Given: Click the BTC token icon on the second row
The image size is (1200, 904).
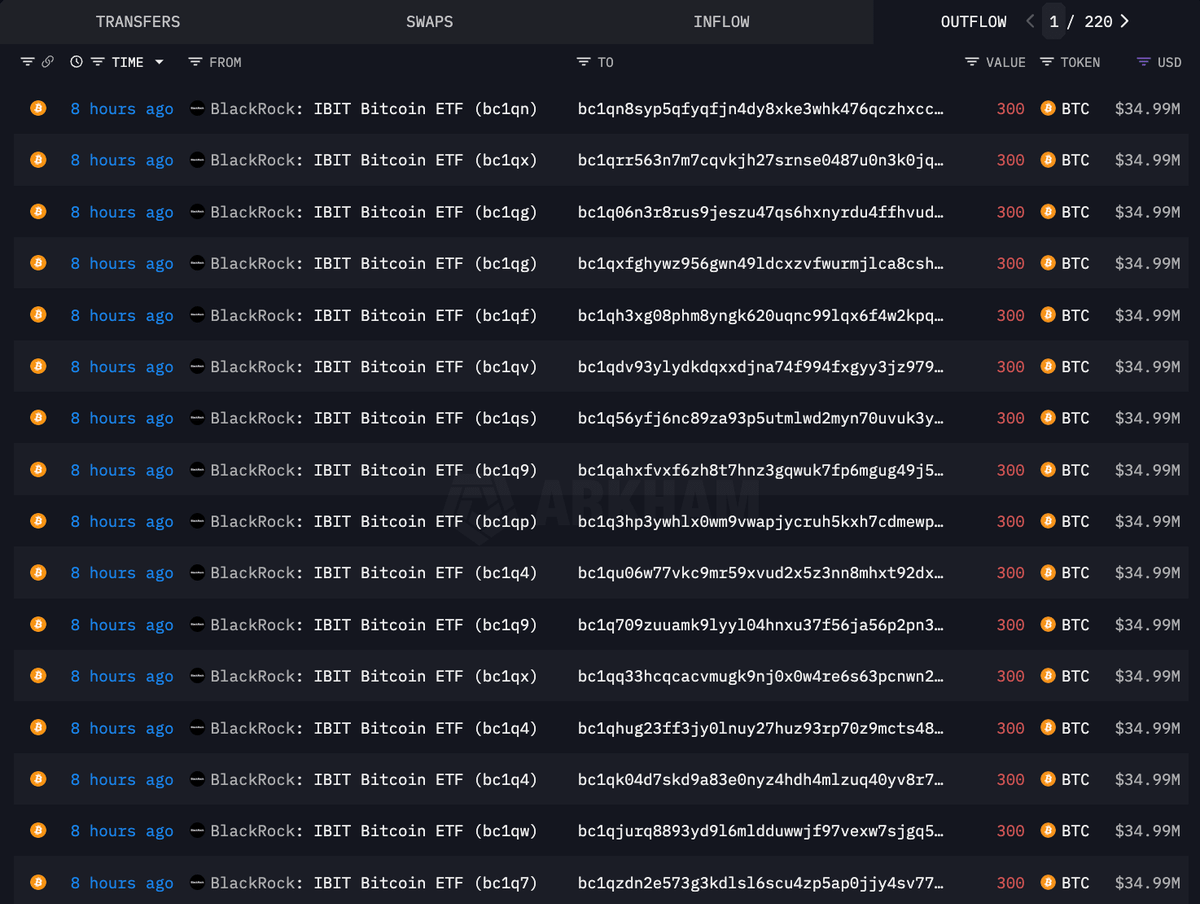Looking at the screenshot, I should click(x=1047, y=160).
